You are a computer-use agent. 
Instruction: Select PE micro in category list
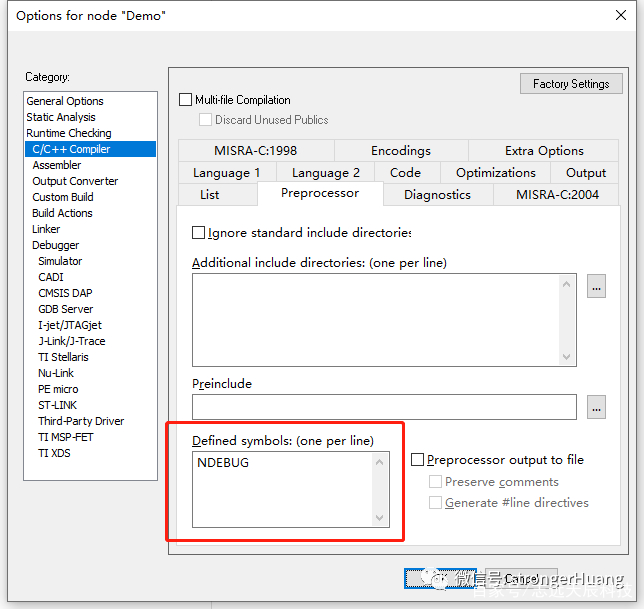click(x=90, y=389)
